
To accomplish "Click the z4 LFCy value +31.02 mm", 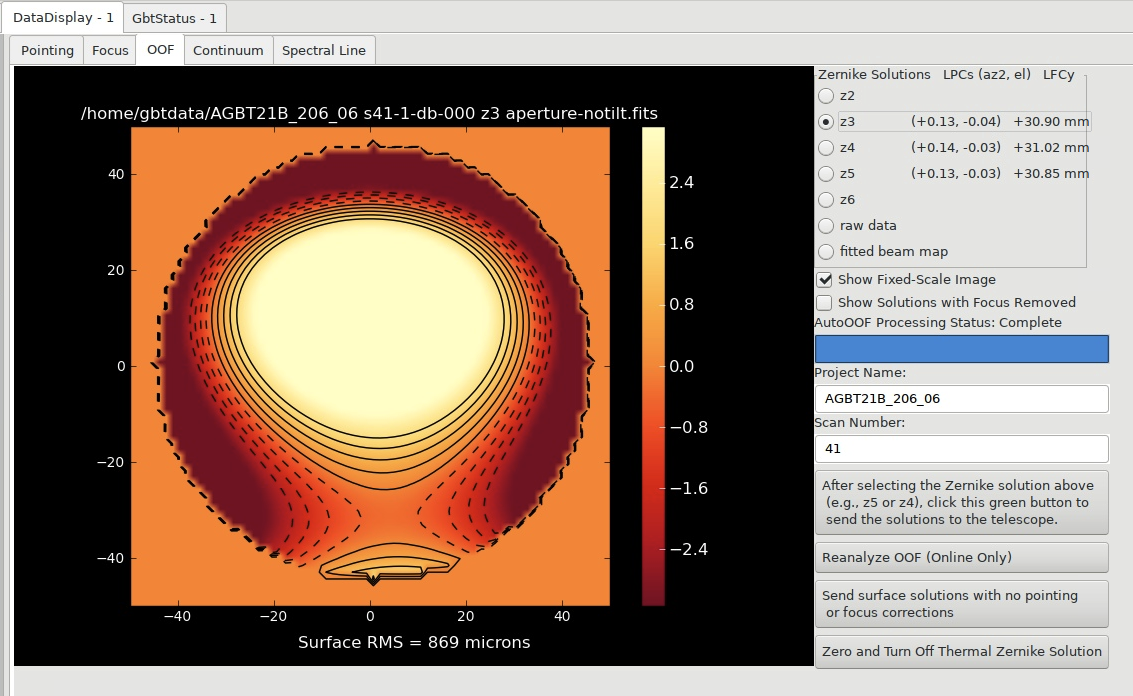I will coord(1051,147).
